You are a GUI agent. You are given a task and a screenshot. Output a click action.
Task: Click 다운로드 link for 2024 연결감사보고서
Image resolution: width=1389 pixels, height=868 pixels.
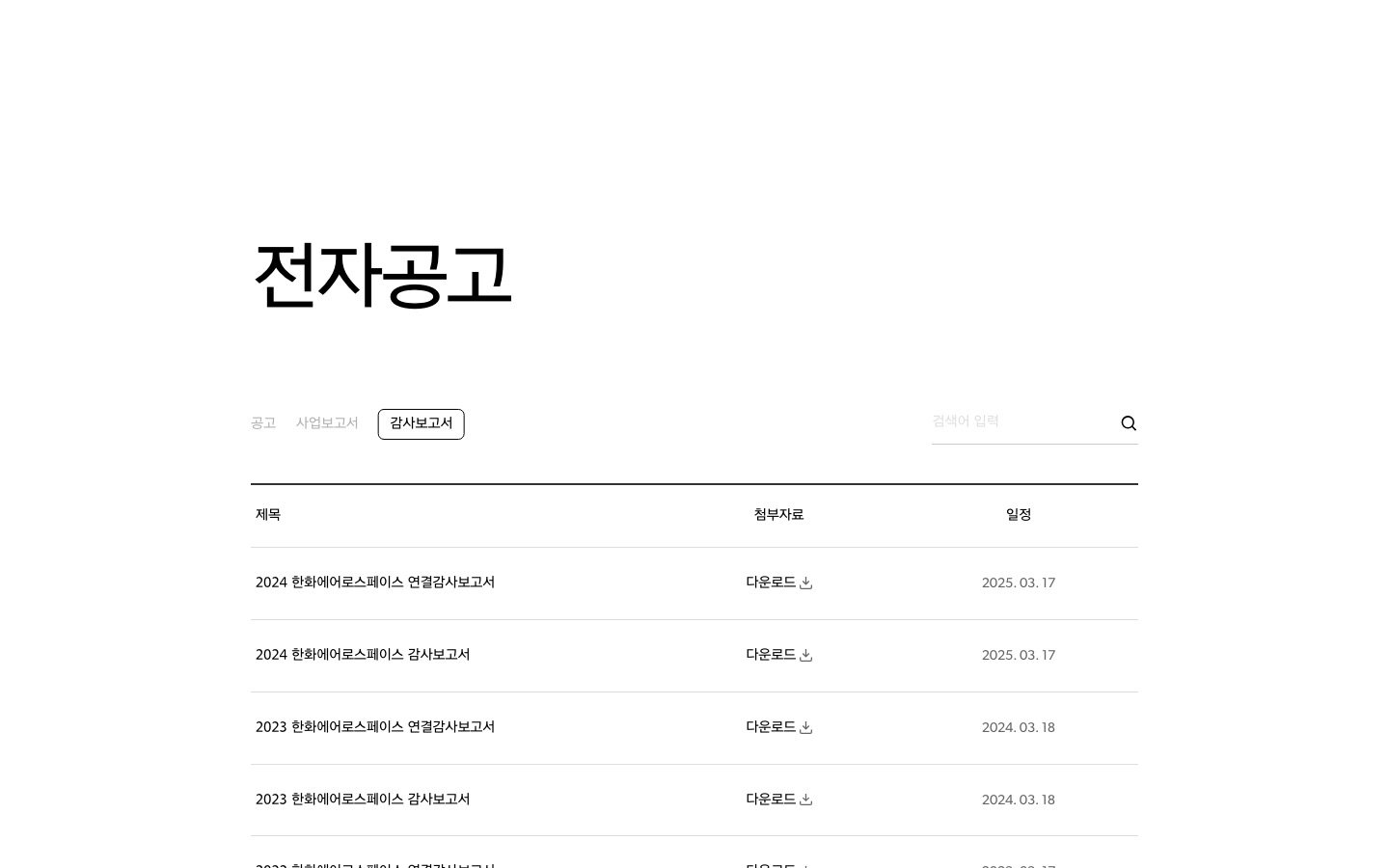tap(778, 583)
